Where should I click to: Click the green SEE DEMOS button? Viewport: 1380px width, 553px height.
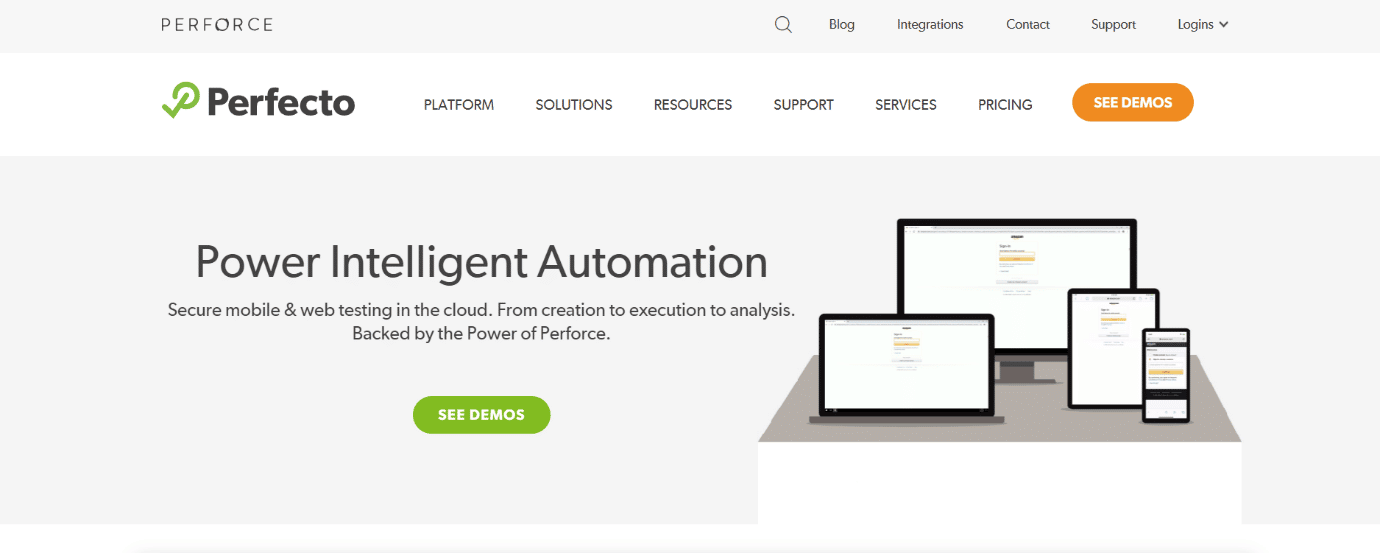tap(482, 415)
